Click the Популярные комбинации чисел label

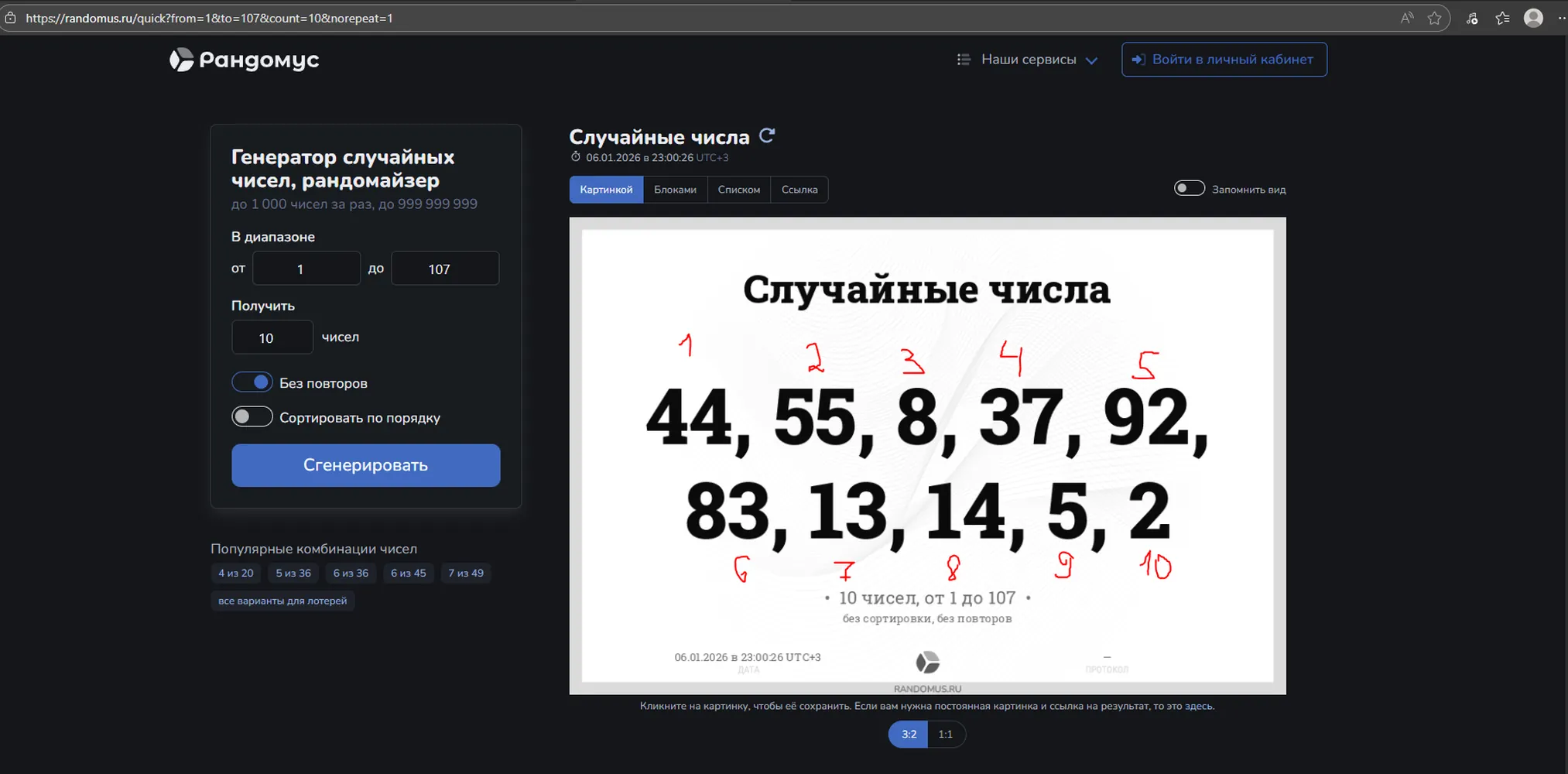[x=314, y=549]
